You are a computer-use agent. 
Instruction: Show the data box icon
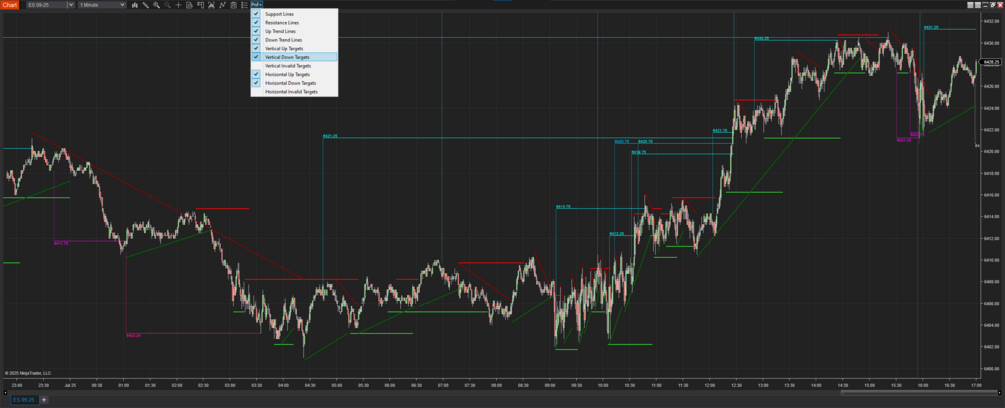[188, 4]
